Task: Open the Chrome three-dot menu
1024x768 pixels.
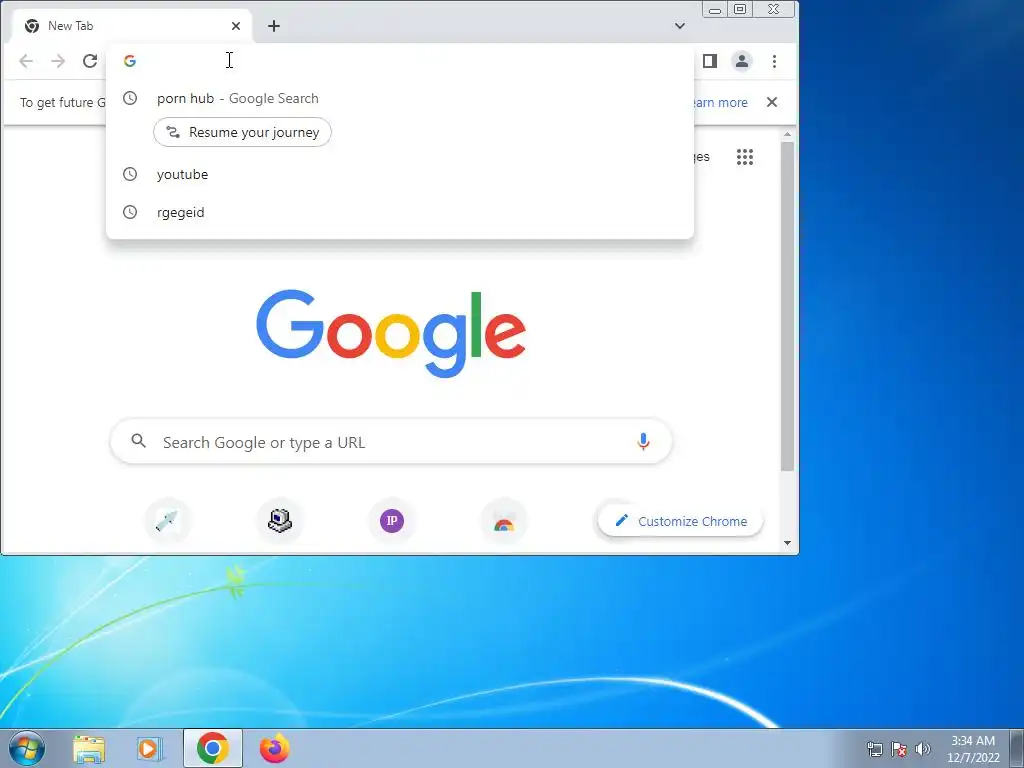Action: 775,61
